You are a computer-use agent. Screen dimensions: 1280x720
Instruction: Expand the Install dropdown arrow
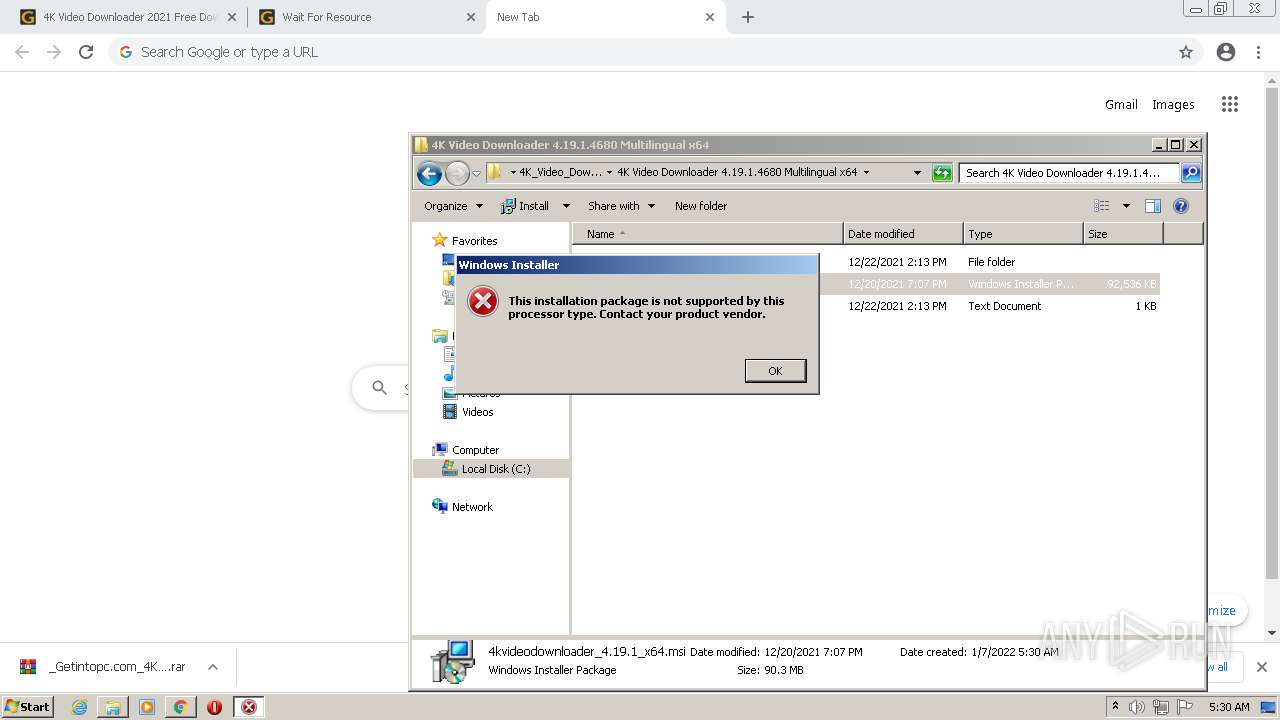click(565, 206)
